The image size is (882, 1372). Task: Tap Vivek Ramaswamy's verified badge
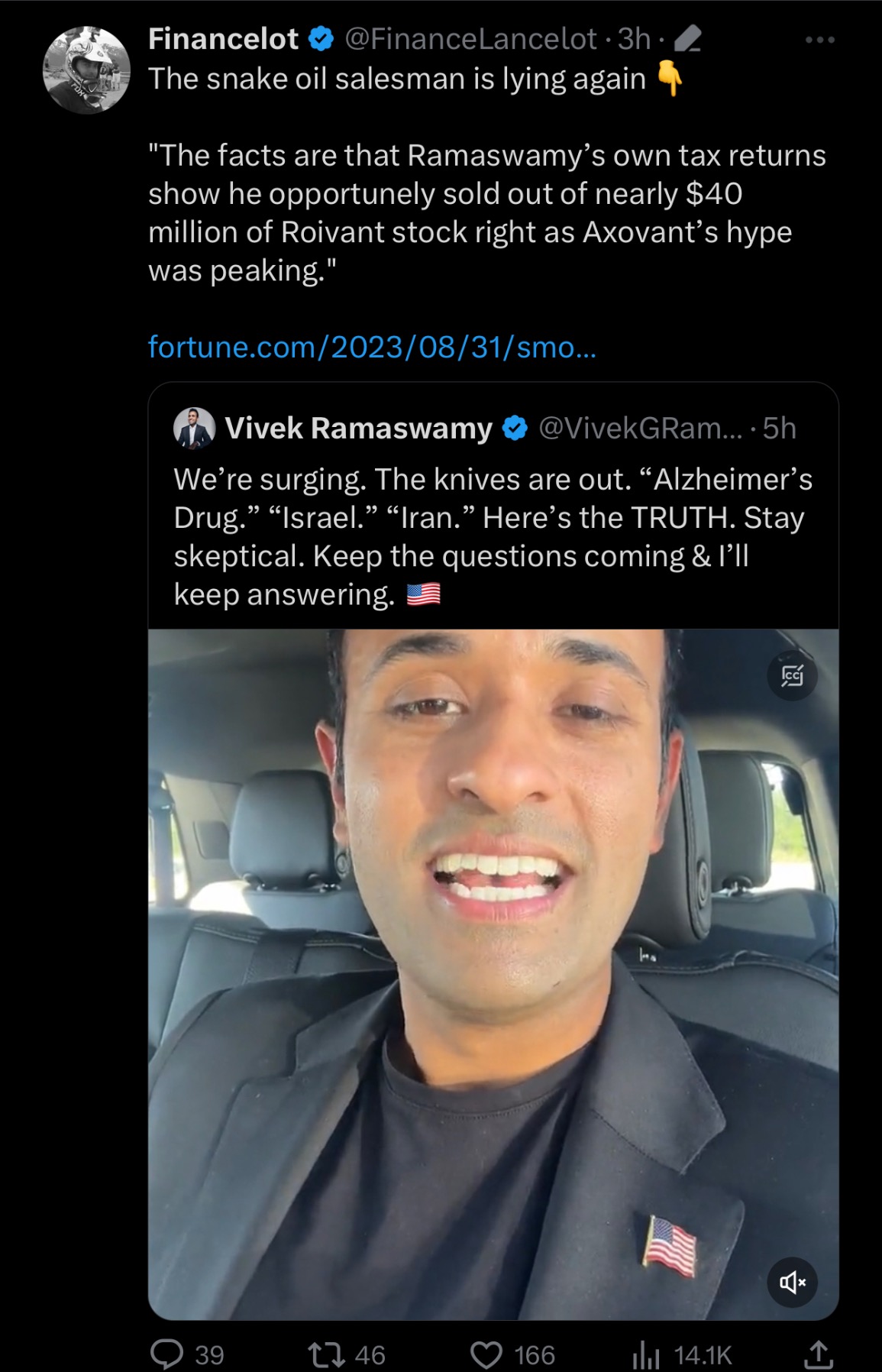click(x=515, y=429)
